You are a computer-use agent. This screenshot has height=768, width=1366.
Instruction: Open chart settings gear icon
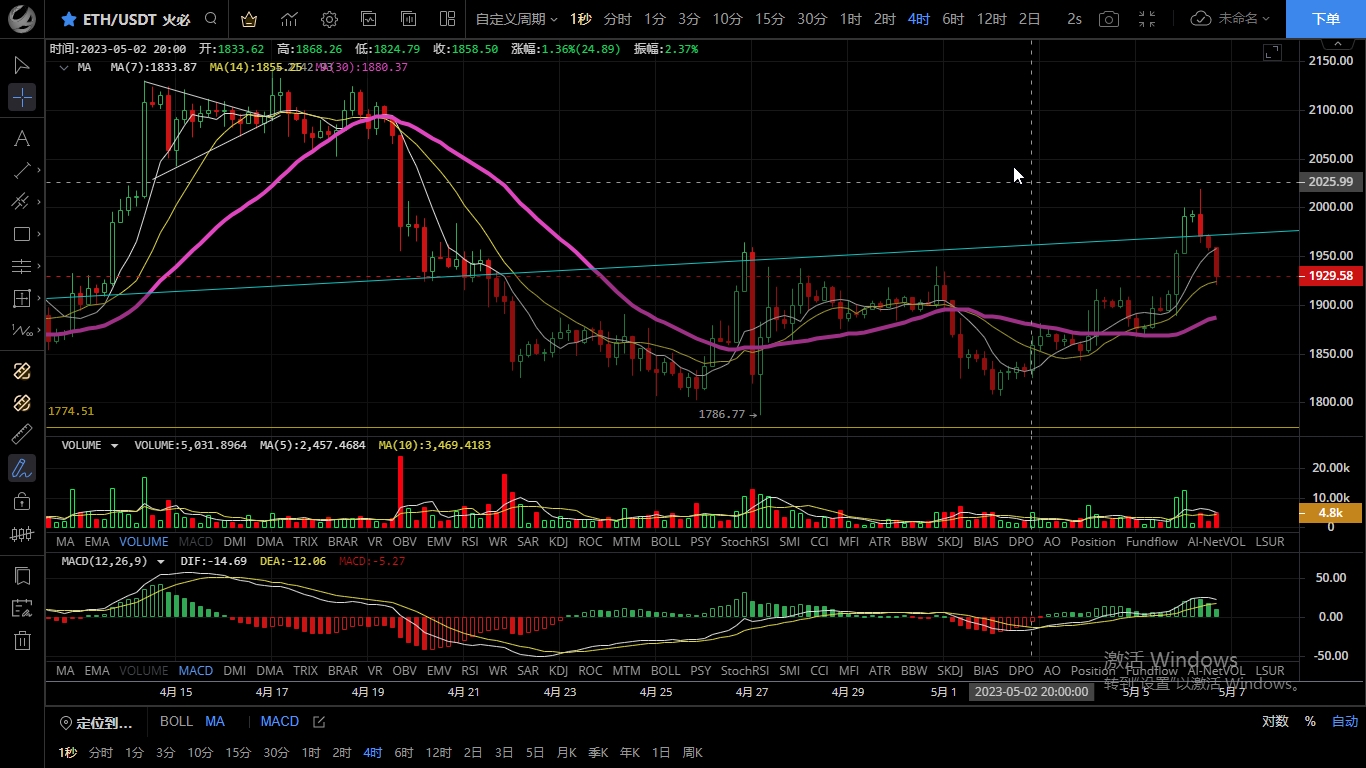329,19
